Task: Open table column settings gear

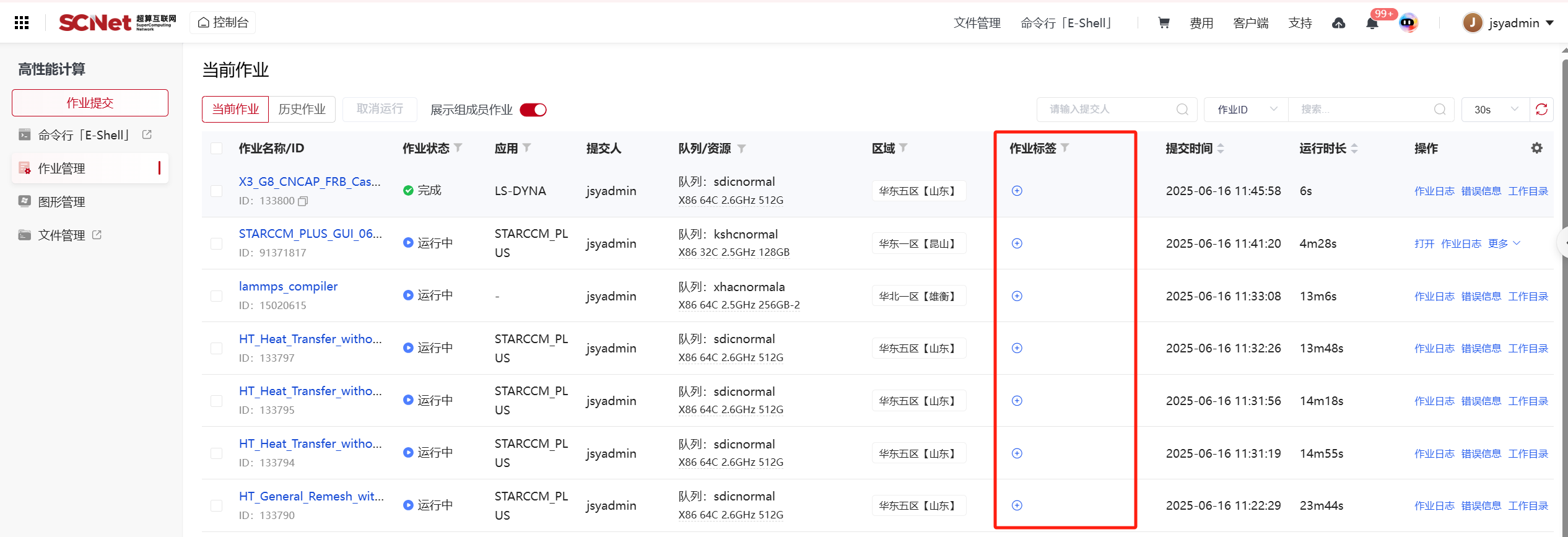Action: tap(1536, 148)
